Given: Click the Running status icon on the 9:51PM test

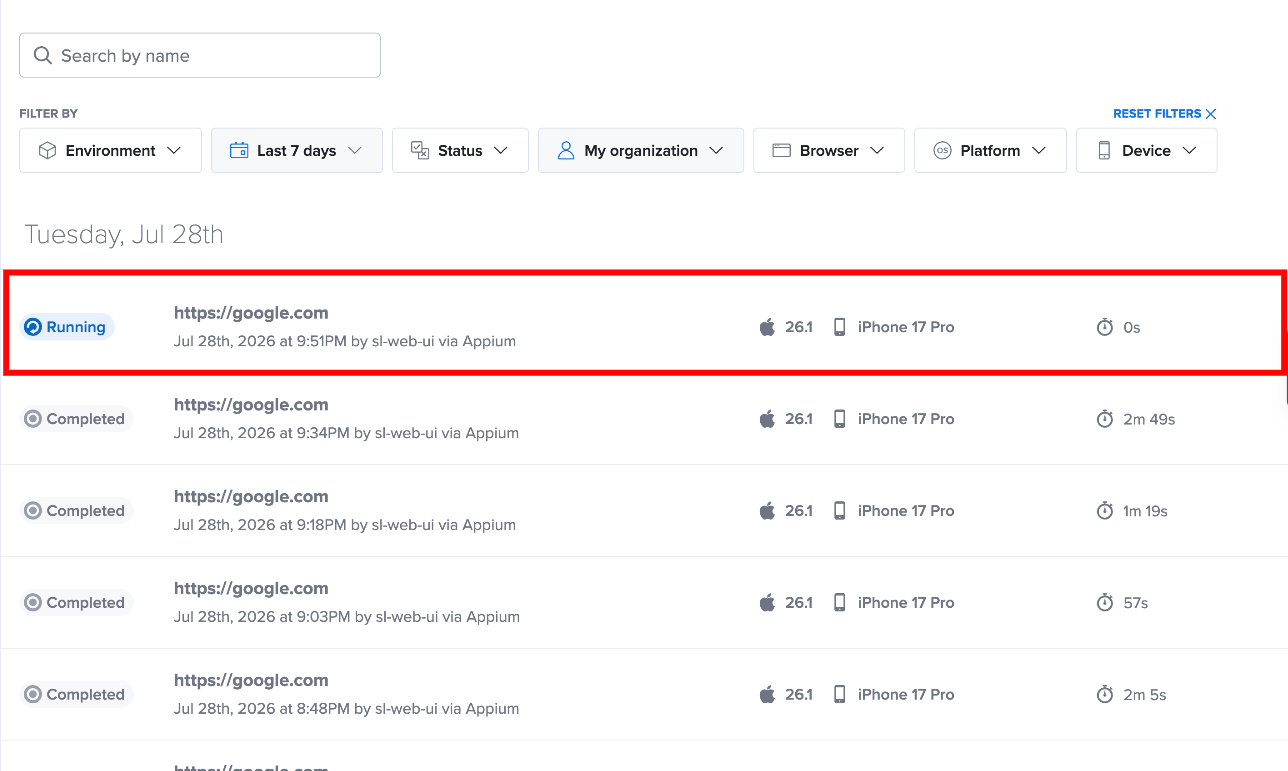Looking at the screenshot, I should (x=33, y=327).
